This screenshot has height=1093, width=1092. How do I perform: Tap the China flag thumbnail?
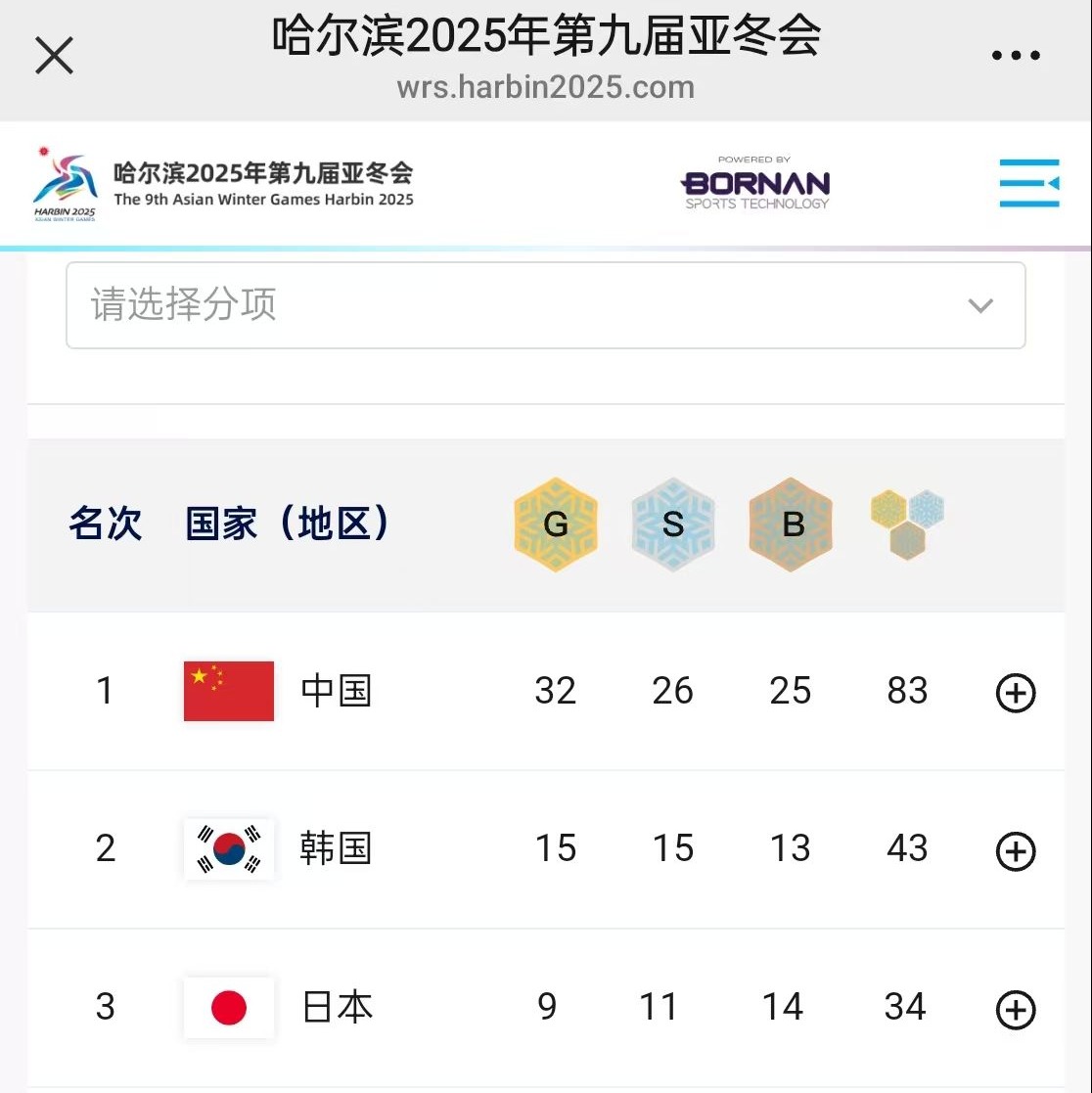click(229, 691)
